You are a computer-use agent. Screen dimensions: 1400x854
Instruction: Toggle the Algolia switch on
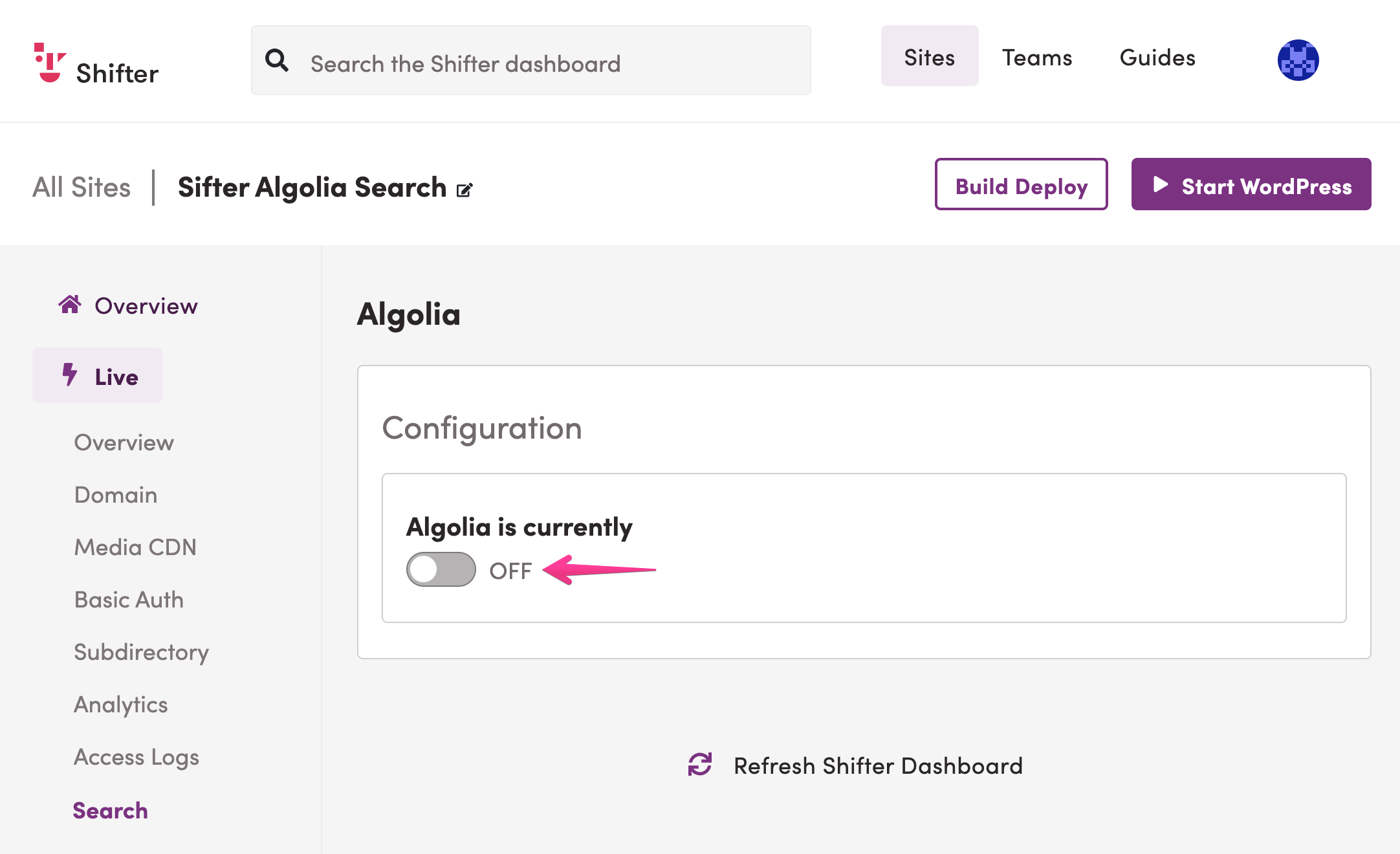[441, 569]
